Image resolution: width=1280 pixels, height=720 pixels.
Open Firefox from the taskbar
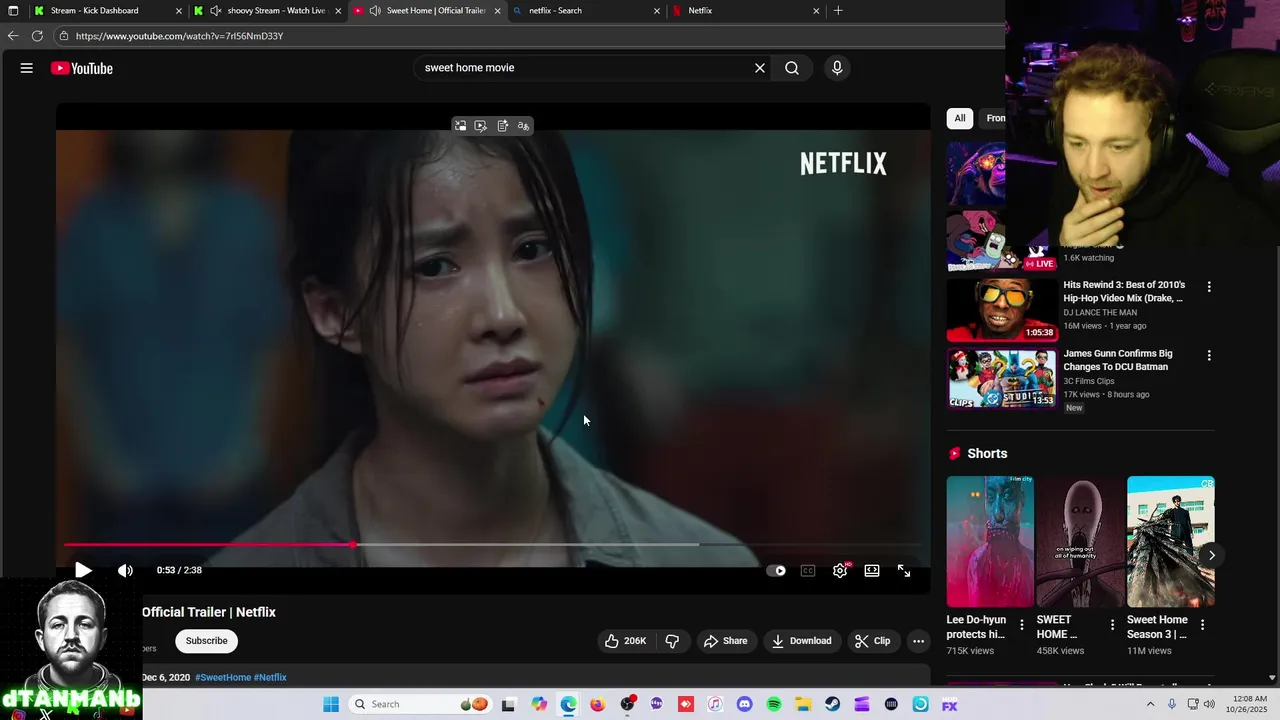tap(598, 704)
